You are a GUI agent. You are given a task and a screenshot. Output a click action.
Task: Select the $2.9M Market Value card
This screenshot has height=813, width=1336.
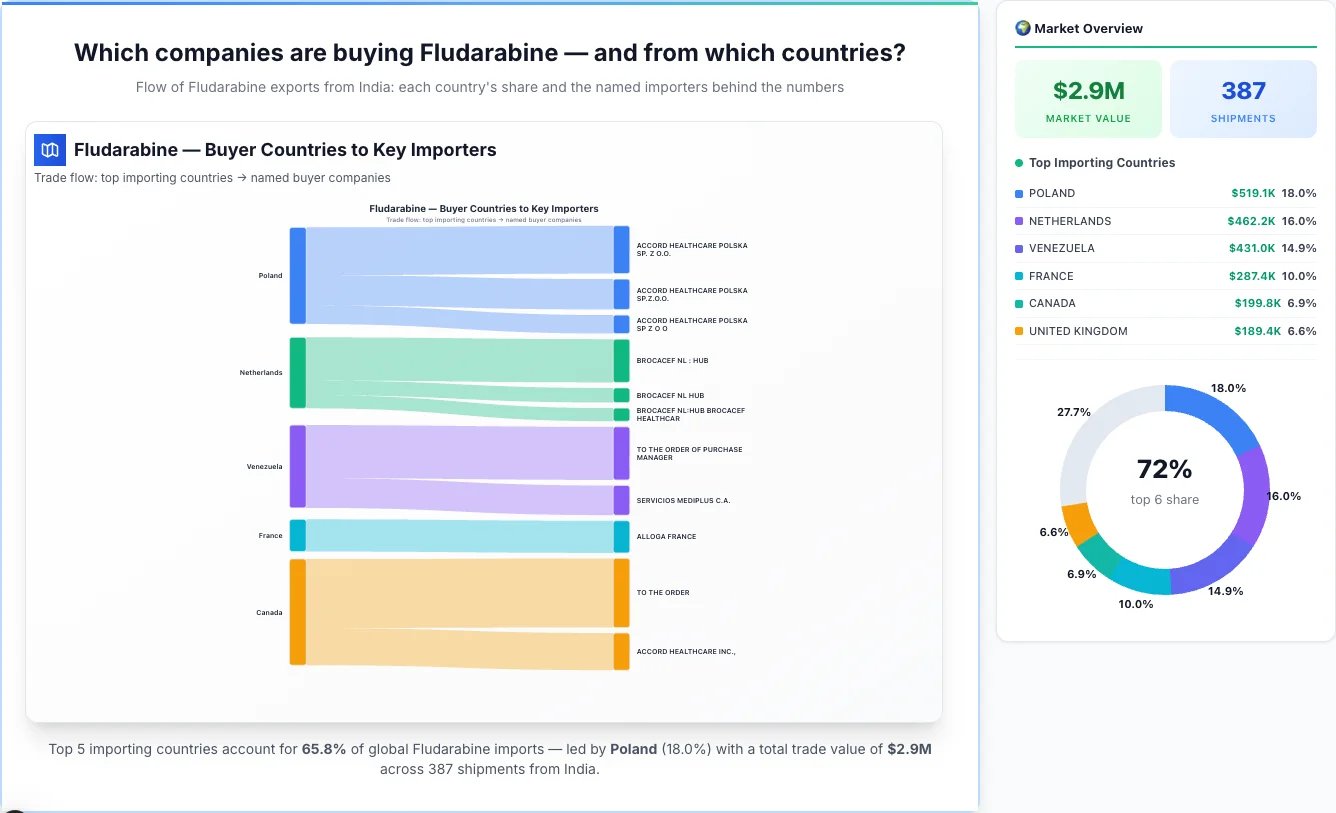click(1088, 98)
